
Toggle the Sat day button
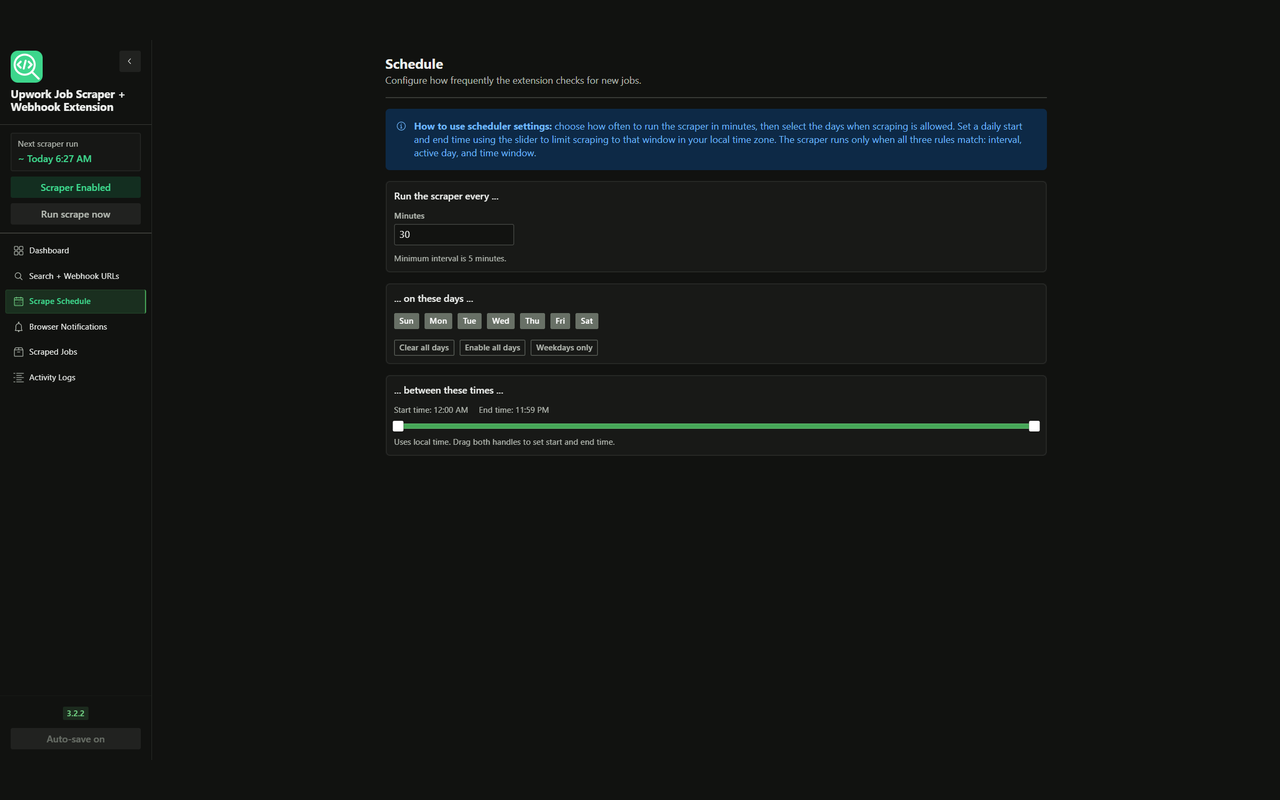pyautogui.click(x=587, y=321)
